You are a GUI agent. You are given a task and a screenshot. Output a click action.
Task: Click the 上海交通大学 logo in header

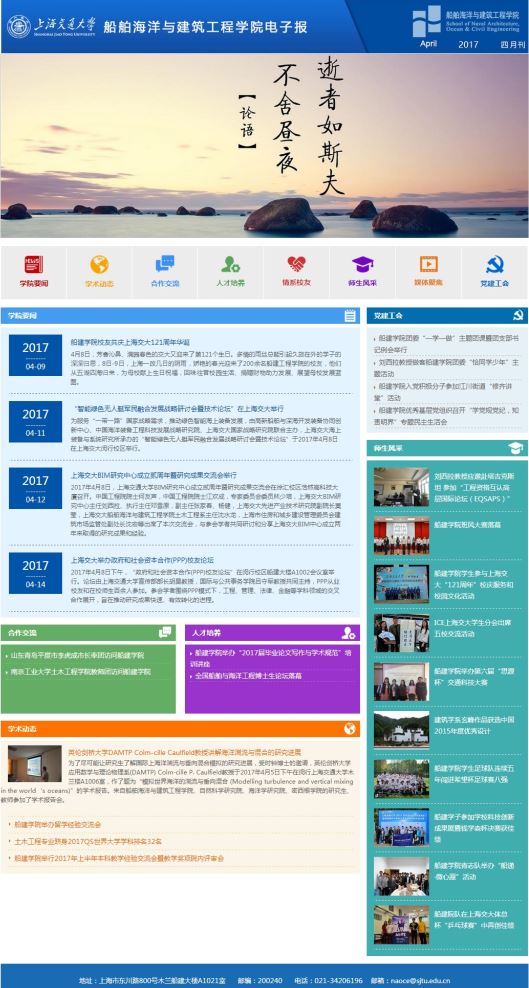point(51,26)
